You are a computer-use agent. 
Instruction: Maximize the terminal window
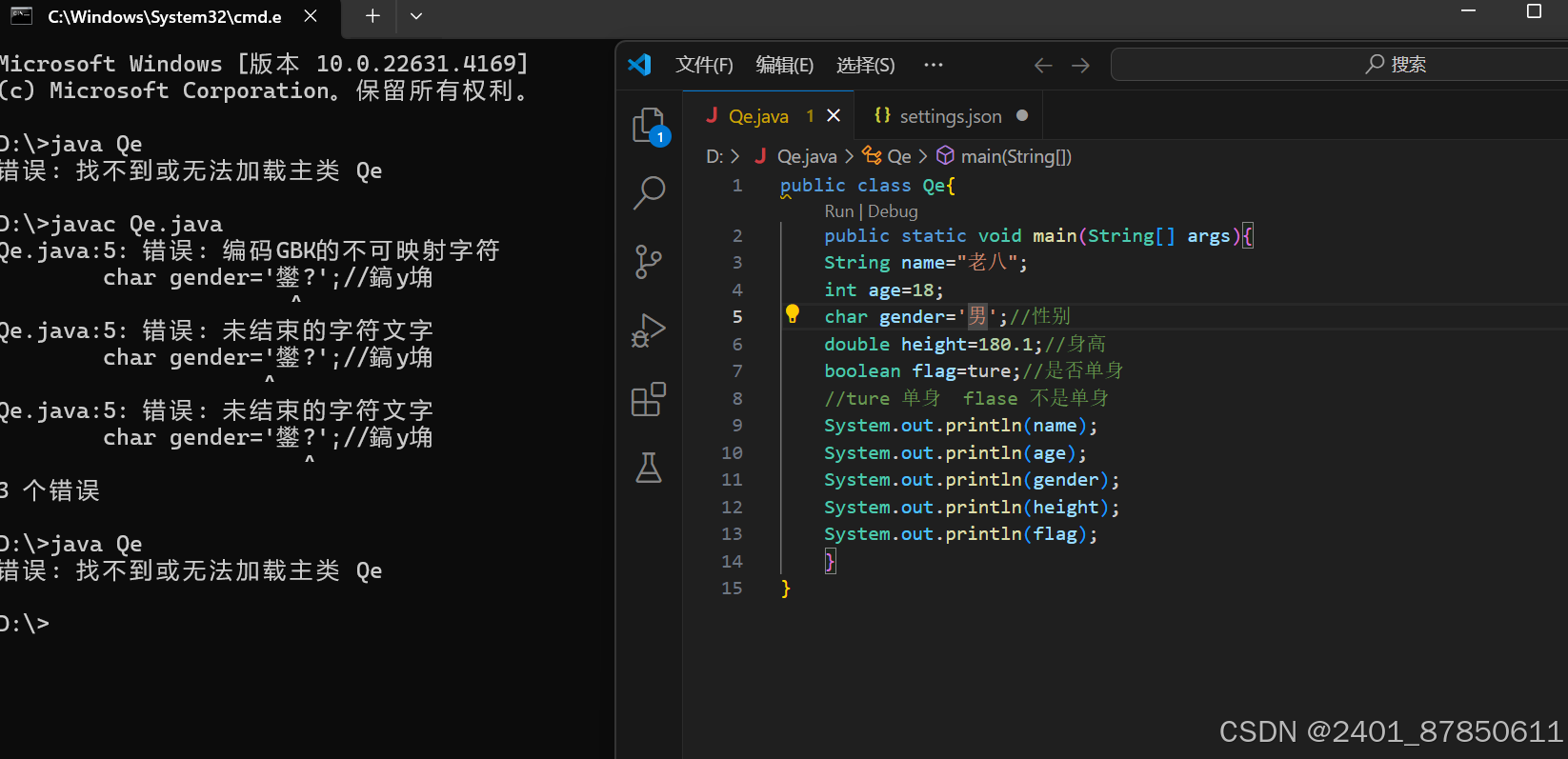1534,11
